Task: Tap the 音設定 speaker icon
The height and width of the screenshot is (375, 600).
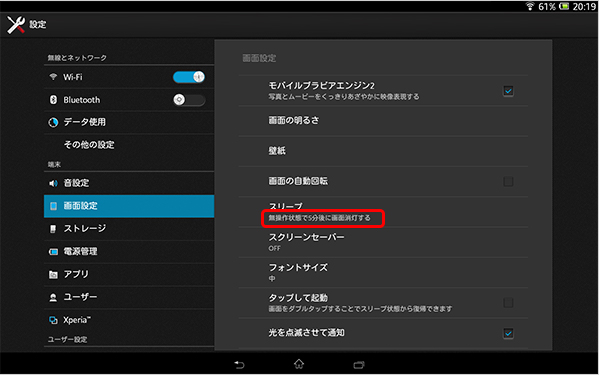Action: coord(53,183)
